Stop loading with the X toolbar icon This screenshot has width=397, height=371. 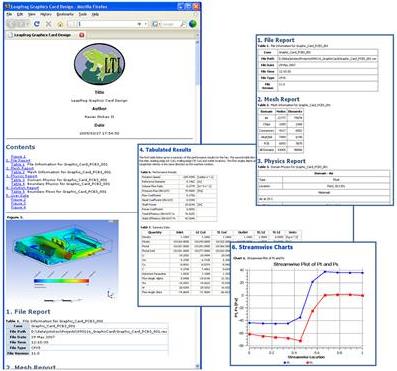[x=49, y=24]
